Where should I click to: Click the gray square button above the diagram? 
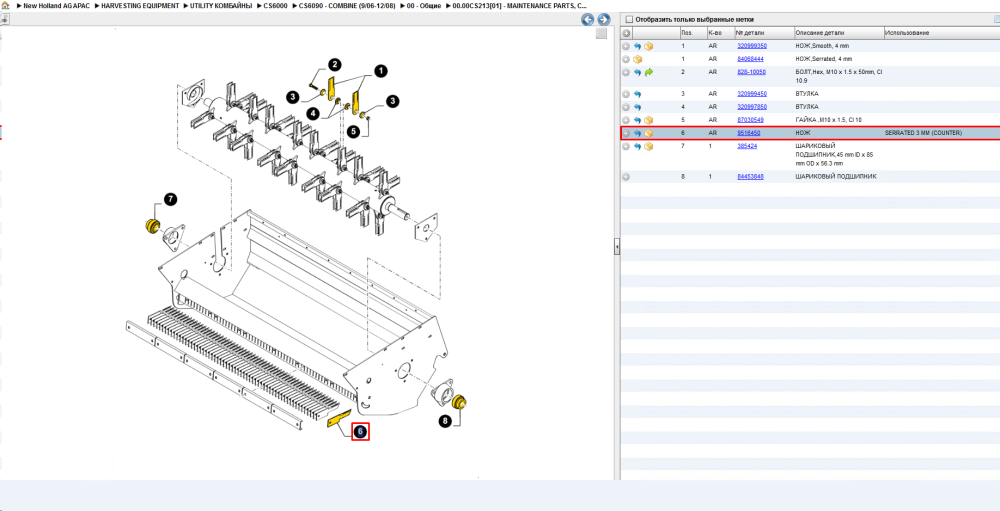point(601,34)
